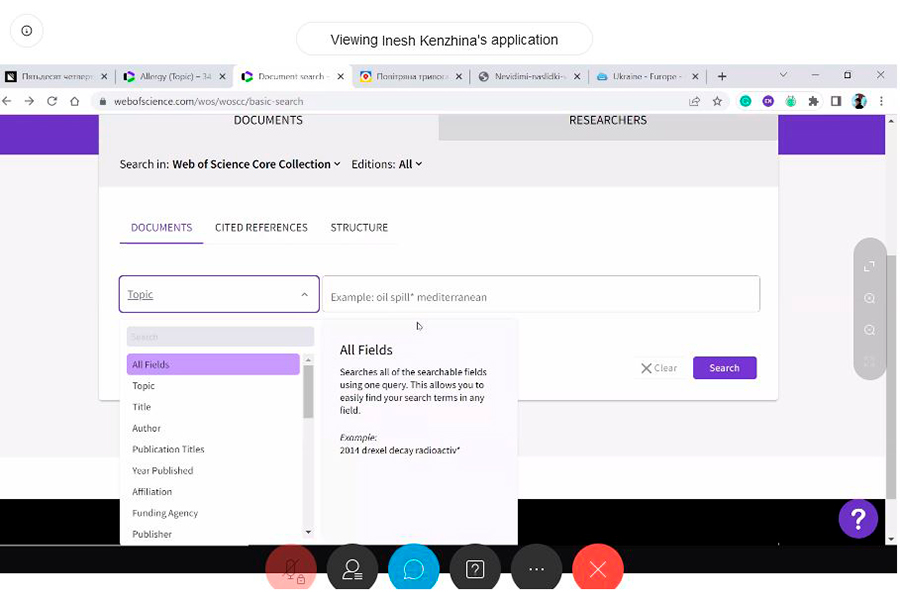The height and width of the screenshot is (600, 900).
Task: Collapse the Topic field selector
Action: (219, 294)
